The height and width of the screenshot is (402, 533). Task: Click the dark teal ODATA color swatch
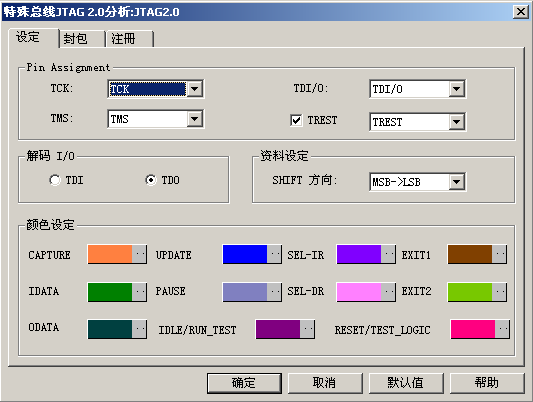click(110, 329)
